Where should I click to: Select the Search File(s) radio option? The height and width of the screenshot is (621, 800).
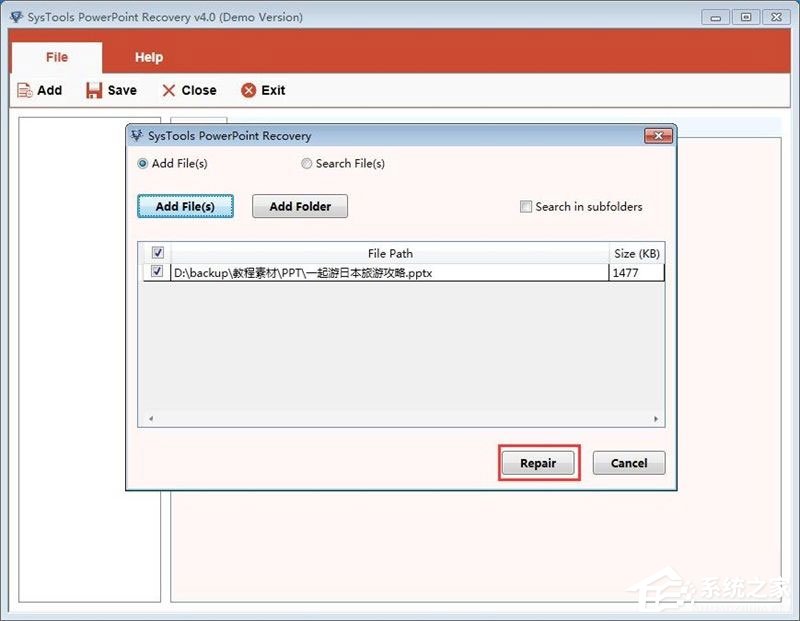click(x=307, y=163)
